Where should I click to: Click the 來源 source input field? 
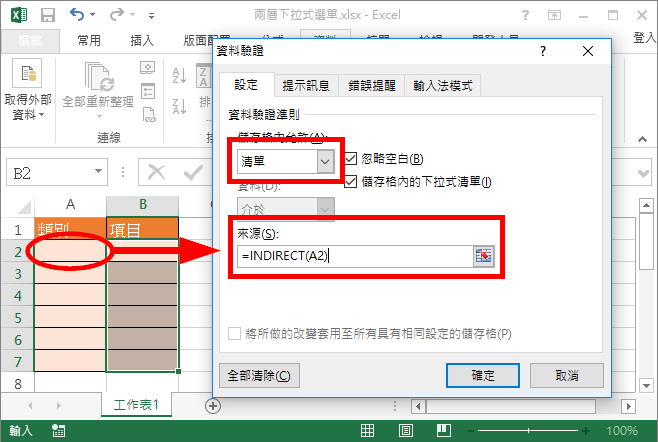[355, 256]
